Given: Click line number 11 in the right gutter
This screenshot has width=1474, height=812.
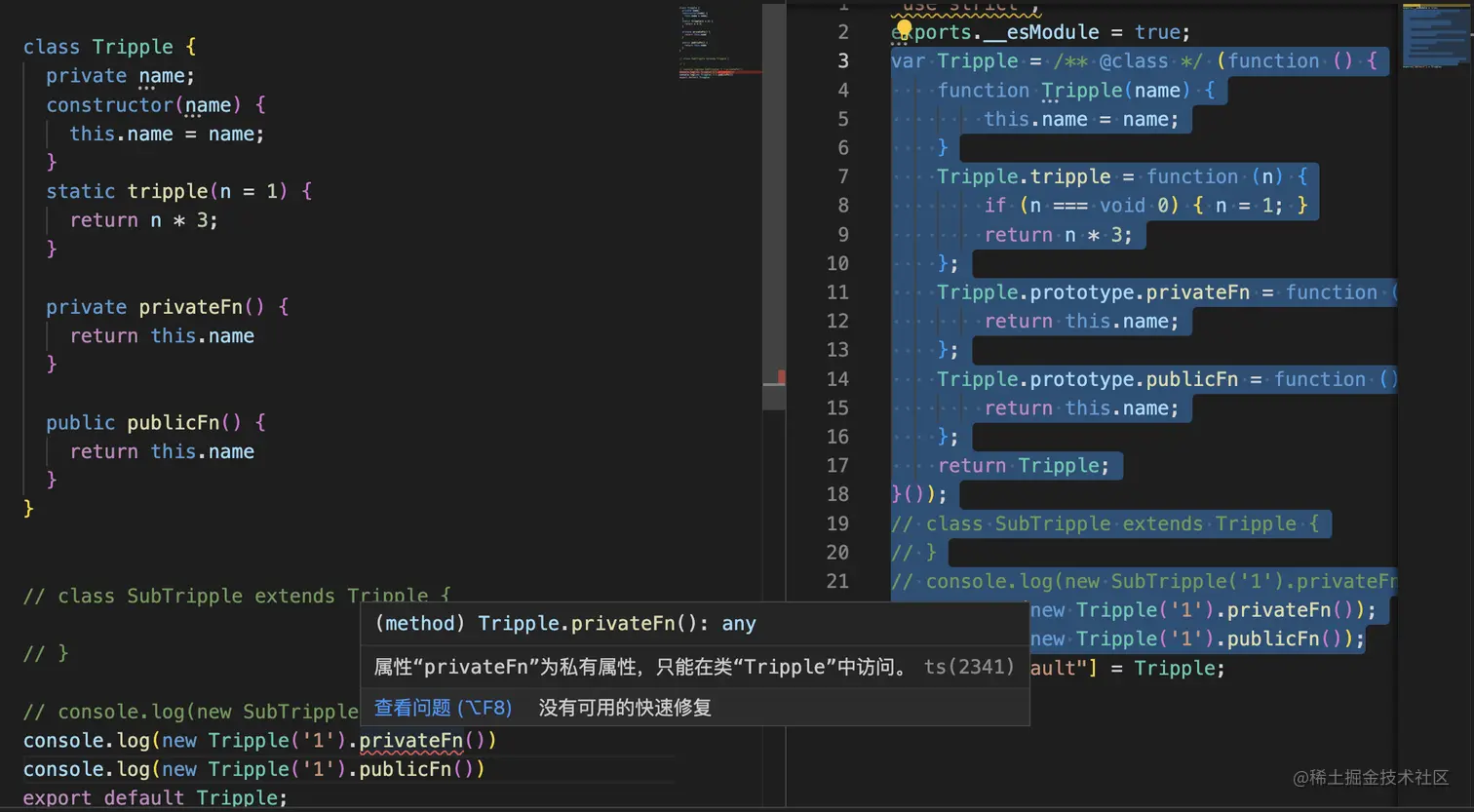Looking at the screenshot, I should (837, 292).
